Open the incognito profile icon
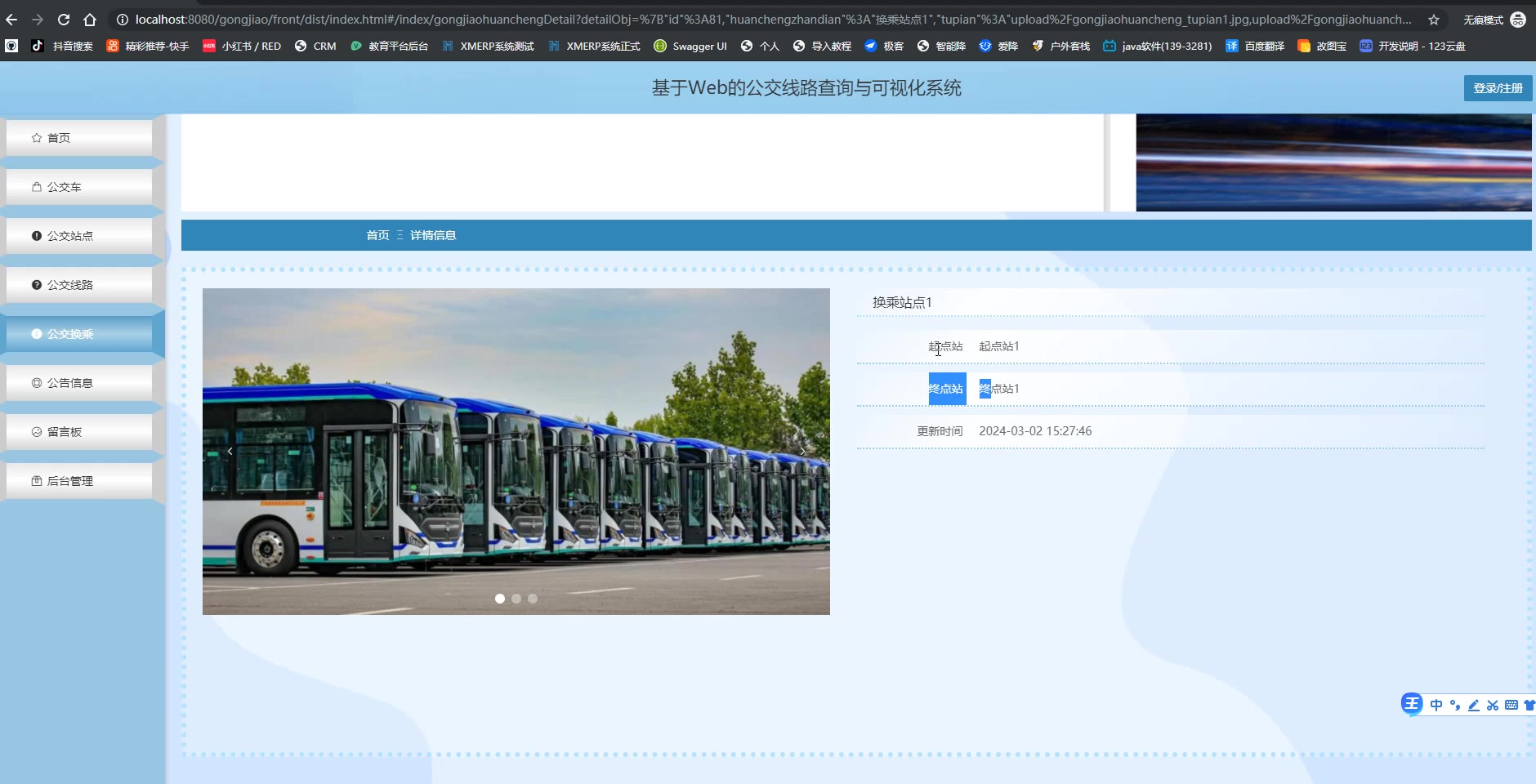Screen dimensions: 1536x784 click(1518, 20)
